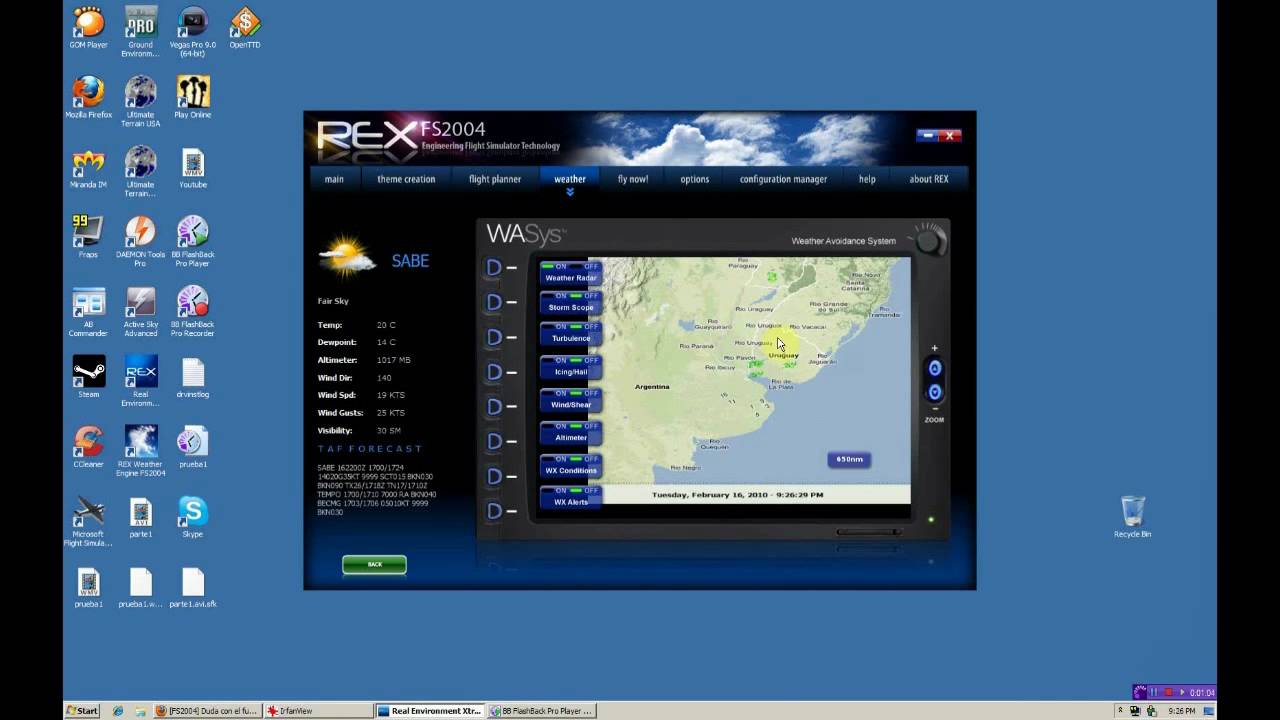Image resolution: width=1280 pixels, height=720 pixels.
Task: Turn the WASys rotary knob
Action: coord(929,240)
